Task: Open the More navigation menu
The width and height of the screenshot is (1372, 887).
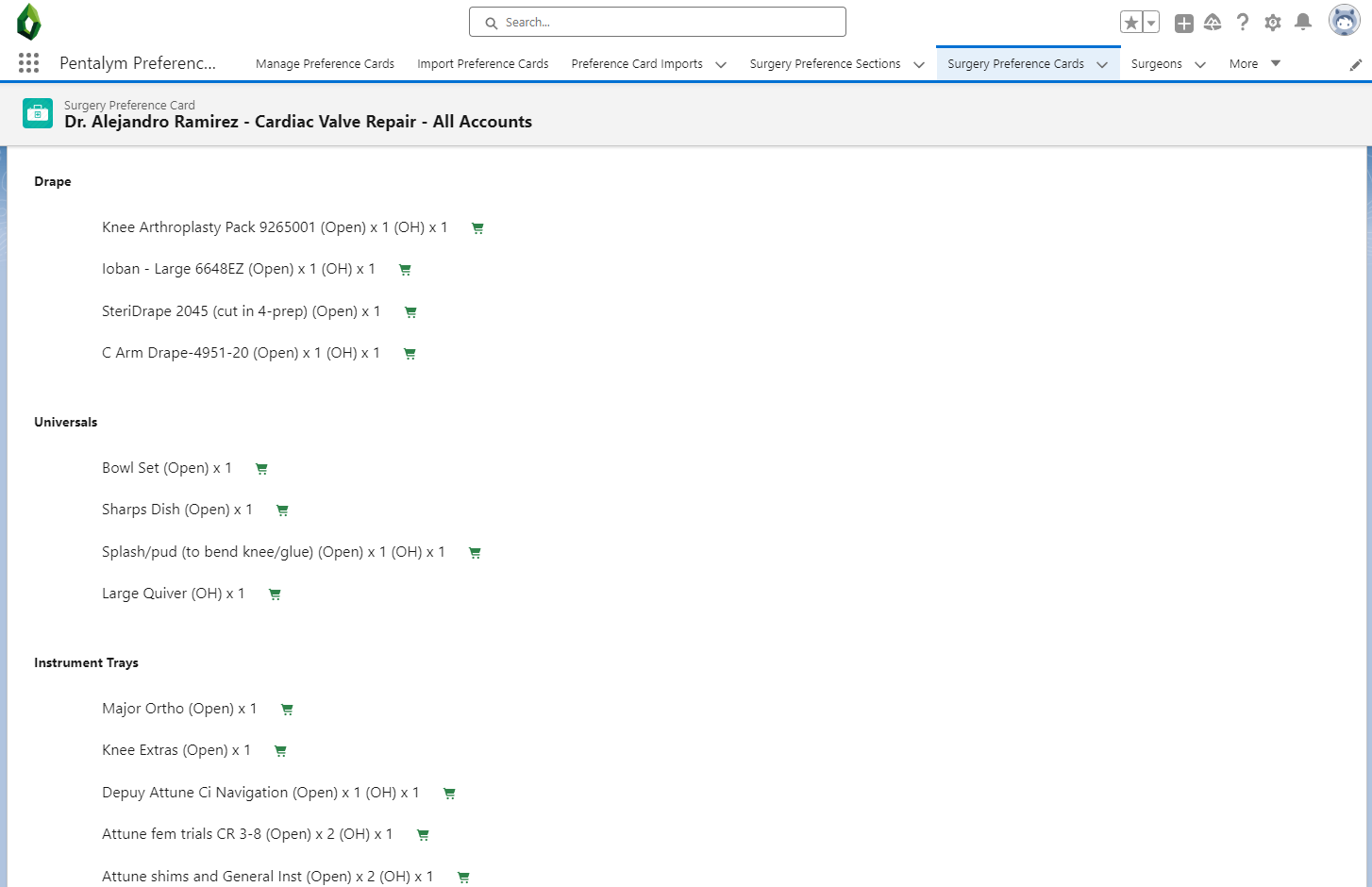Action: [1254, 64]
